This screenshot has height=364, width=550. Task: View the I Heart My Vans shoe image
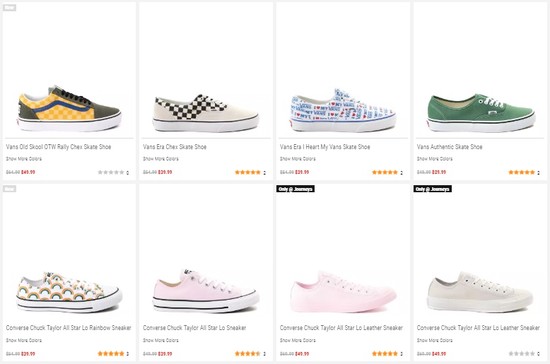point(343,110)
